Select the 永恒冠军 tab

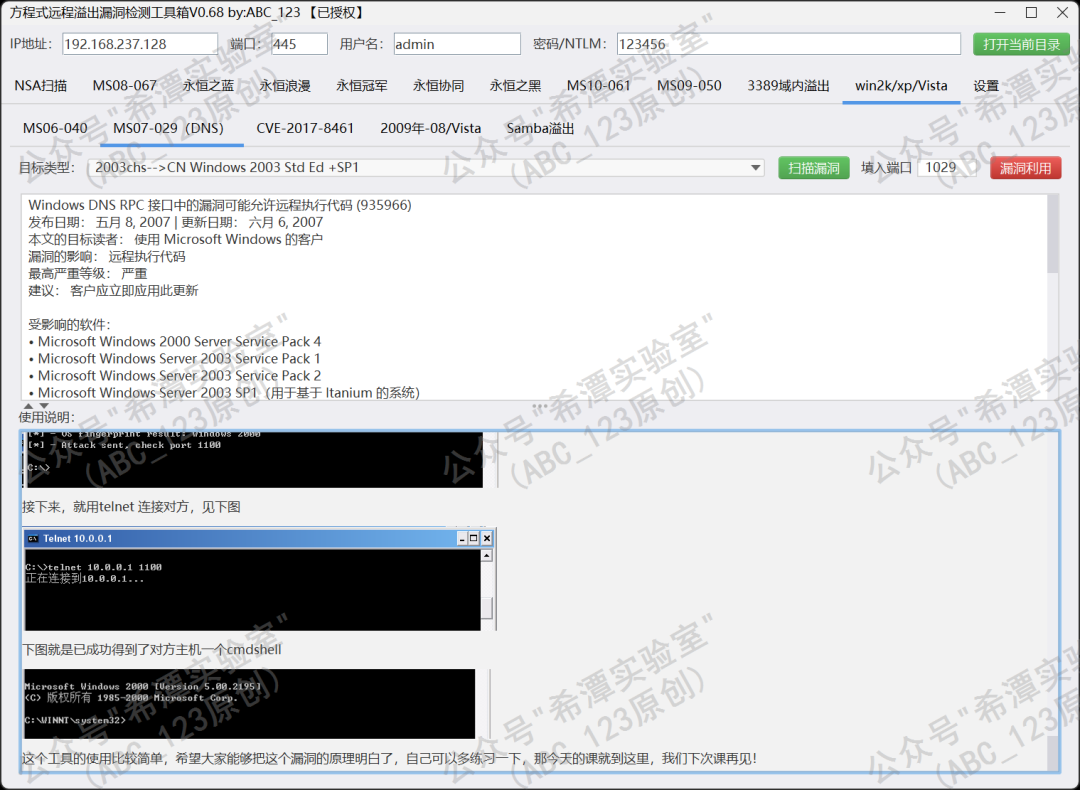pyautogui.click(x=362, y=86)
